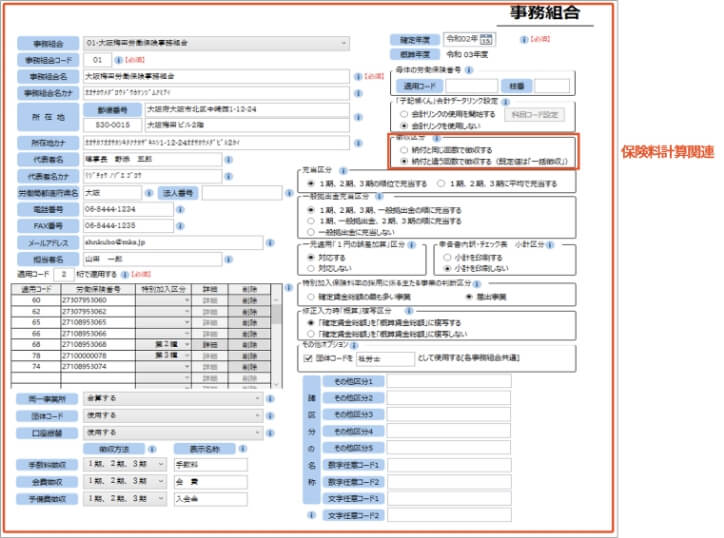Click info icon of 充当区分 group
The image size is (724, 538).
[x=343, y=170]
